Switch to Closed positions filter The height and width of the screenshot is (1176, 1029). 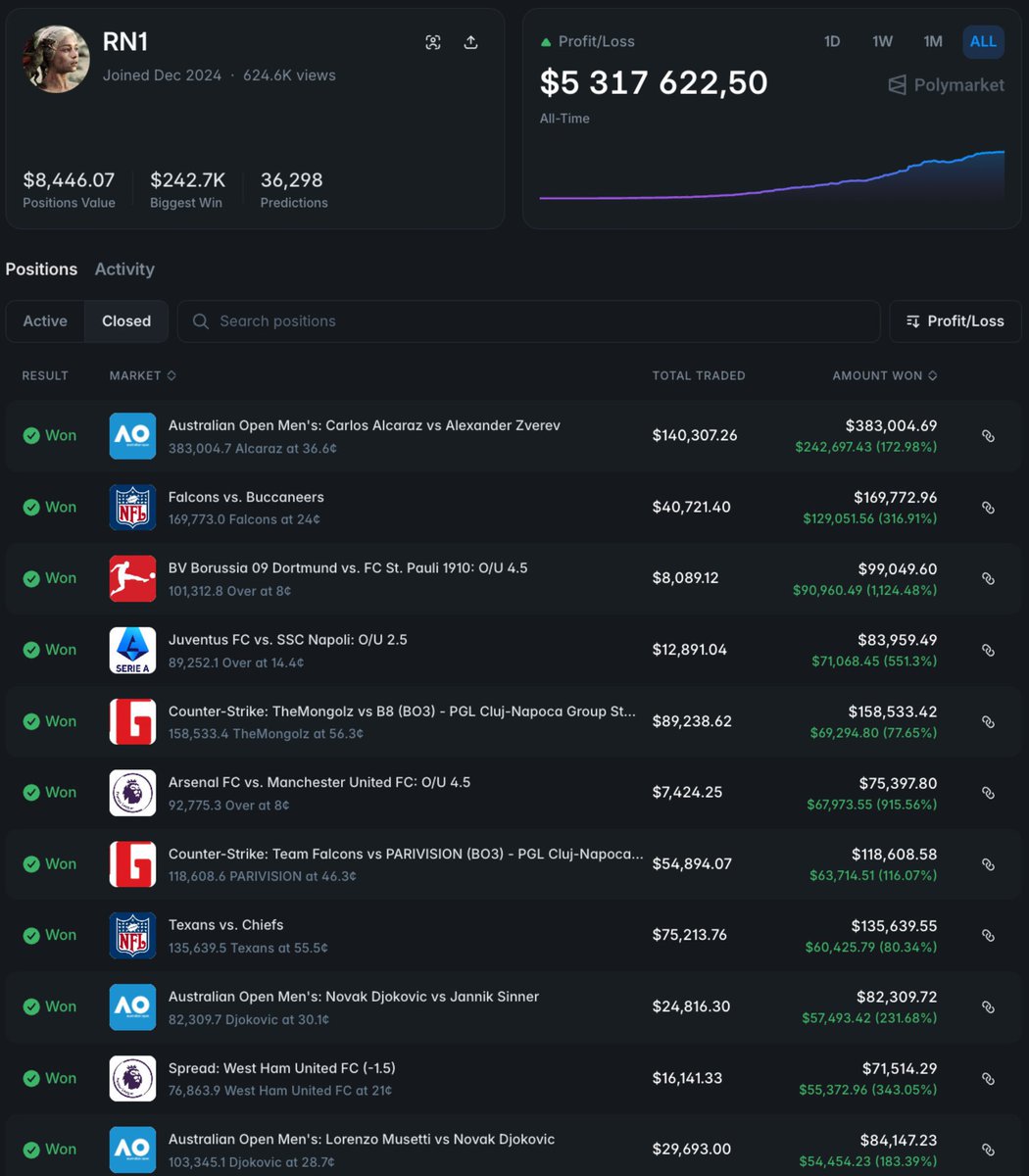tap(126, 320)
